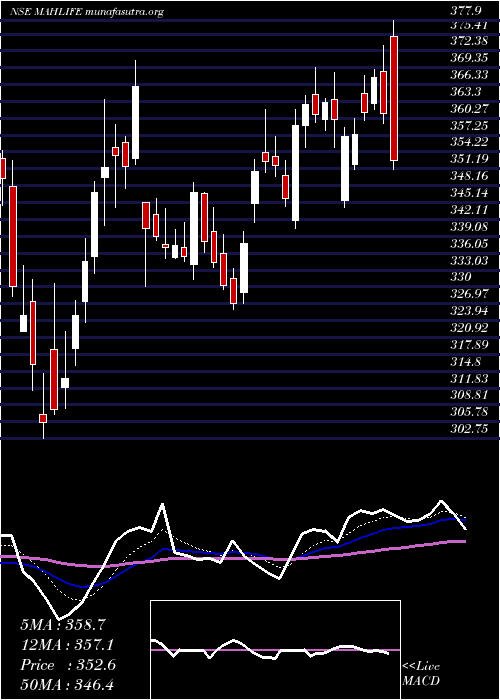
Task: Click the 320.92 axis label
Action: [x=468, y=328]
